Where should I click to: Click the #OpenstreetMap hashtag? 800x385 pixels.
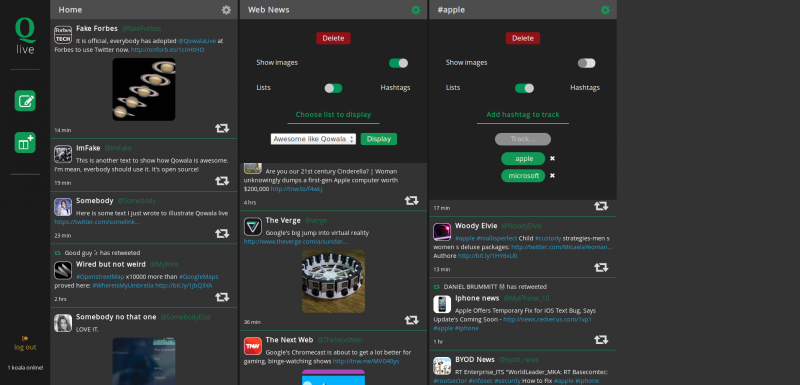click(100, 276)
